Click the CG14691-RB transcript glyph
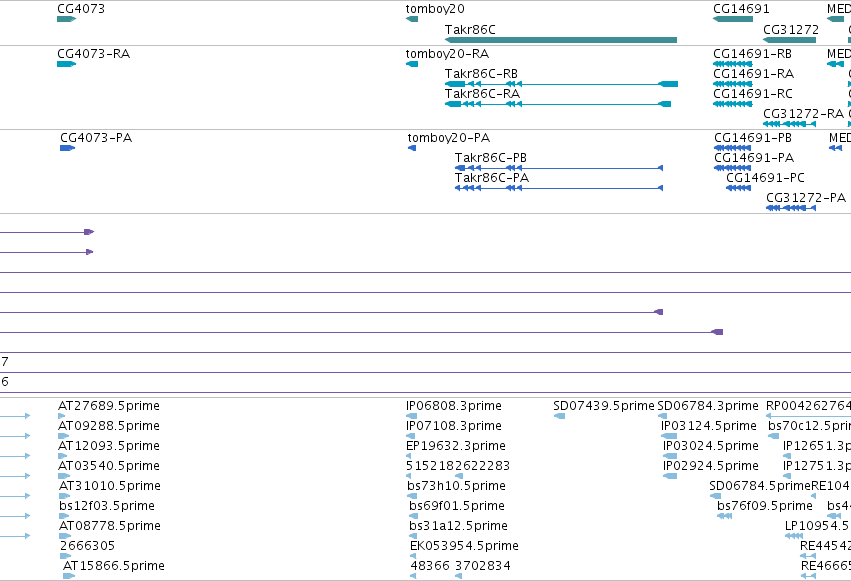Viewport: 851px width, 581px height. 733,64
